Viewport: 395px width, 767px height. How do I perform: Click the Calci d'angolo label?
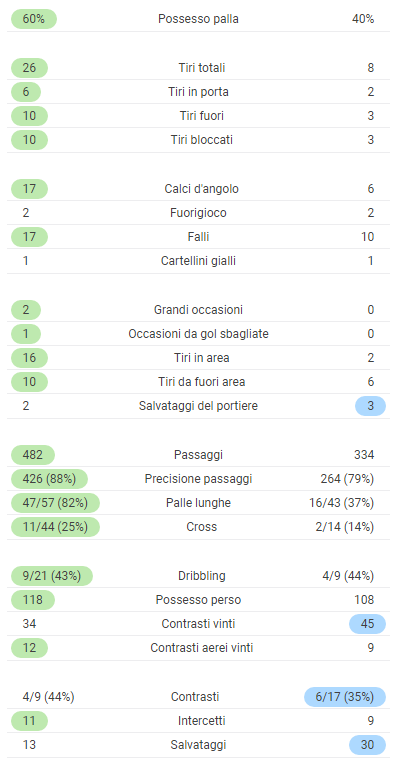point(202,189)
